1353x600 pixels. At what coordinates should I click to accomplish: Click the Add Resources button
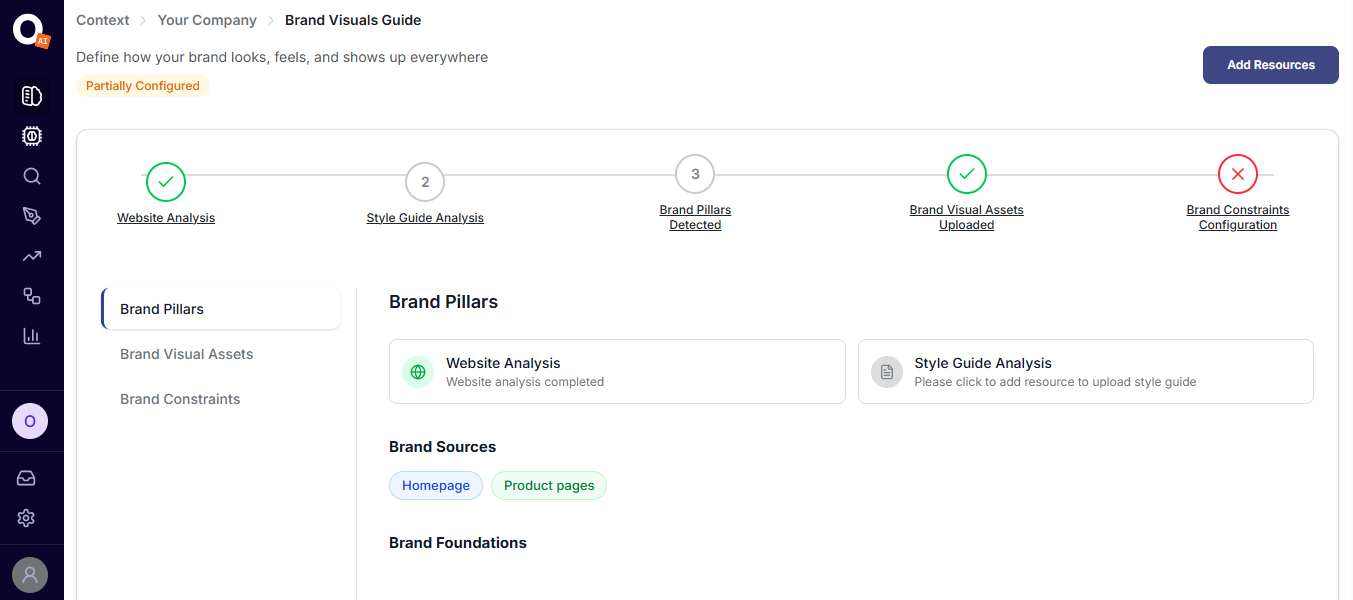tap(1271, 65)
